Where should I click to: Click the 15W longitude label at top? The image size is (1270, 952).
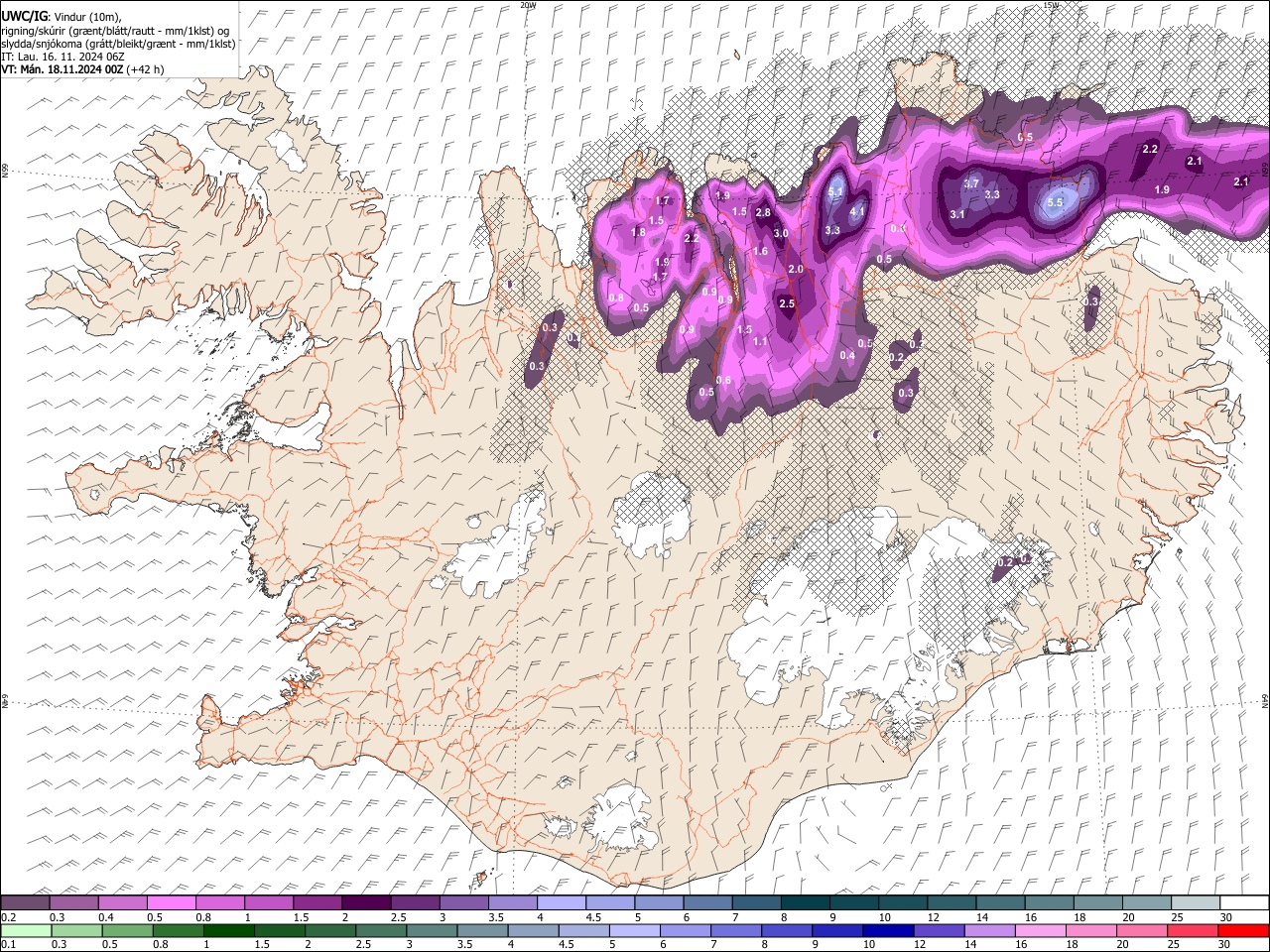(x=1051, y=5)
